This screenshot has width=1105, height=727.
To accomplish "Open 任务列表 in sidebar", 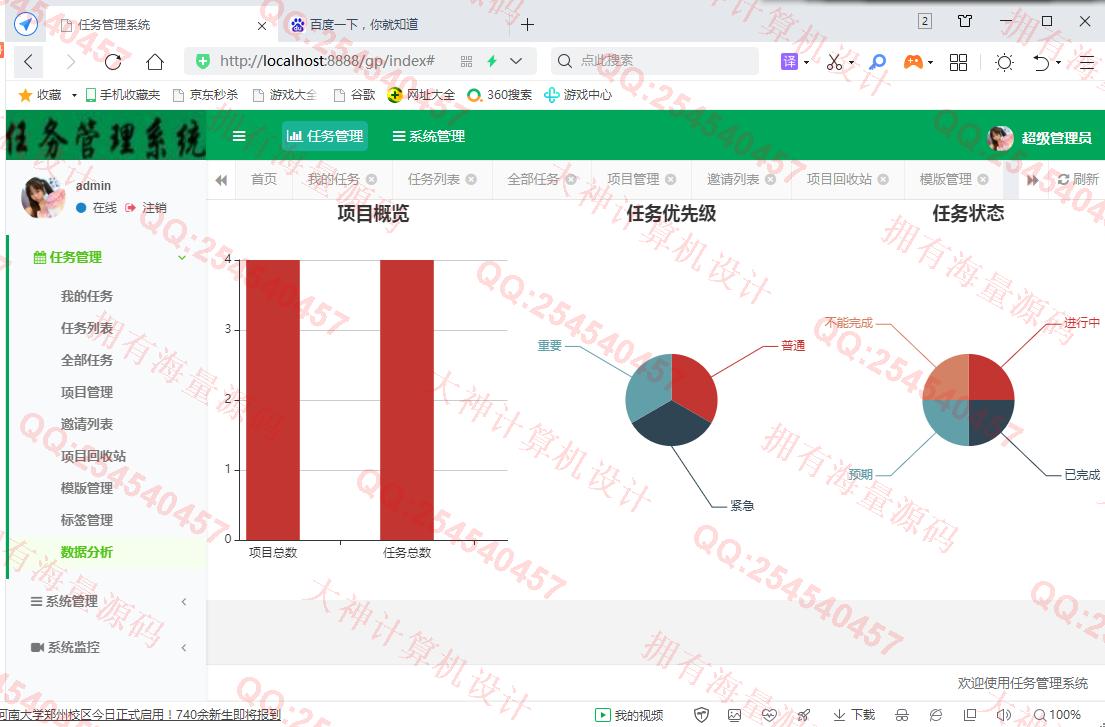I will coord(87,328).
